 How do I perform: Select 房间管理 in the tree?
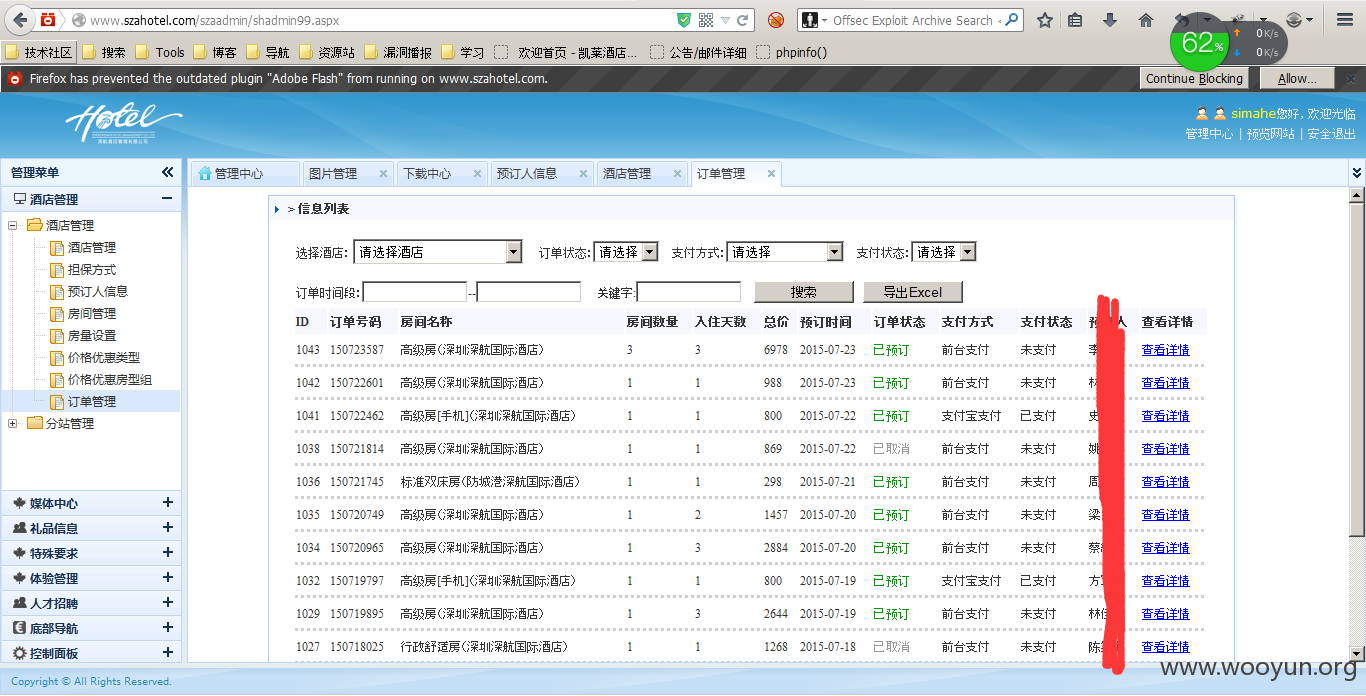coord(92,313)
